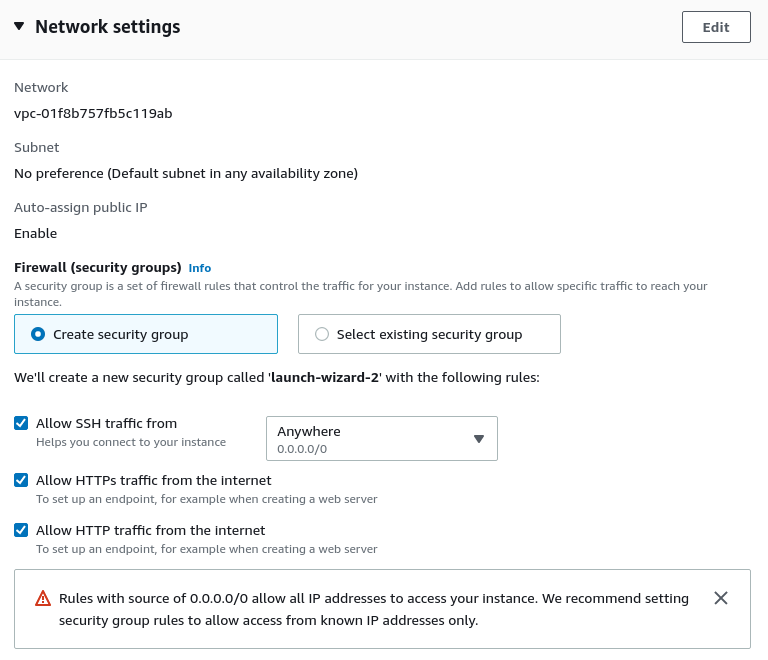Open the Firewall Info link
Image resolution: width=768 pixels, height=660 pixels.
(200, 268)
